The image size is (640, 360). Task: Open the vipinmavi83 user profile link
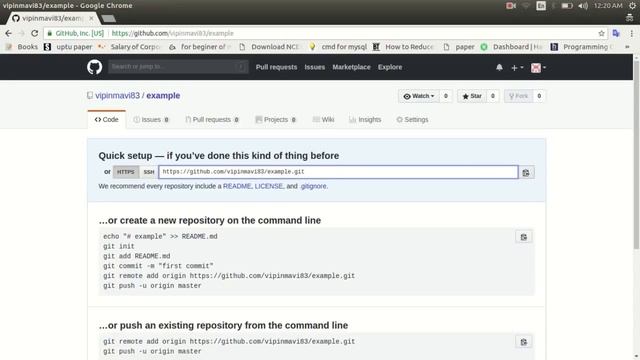click(x=118, y=96)
